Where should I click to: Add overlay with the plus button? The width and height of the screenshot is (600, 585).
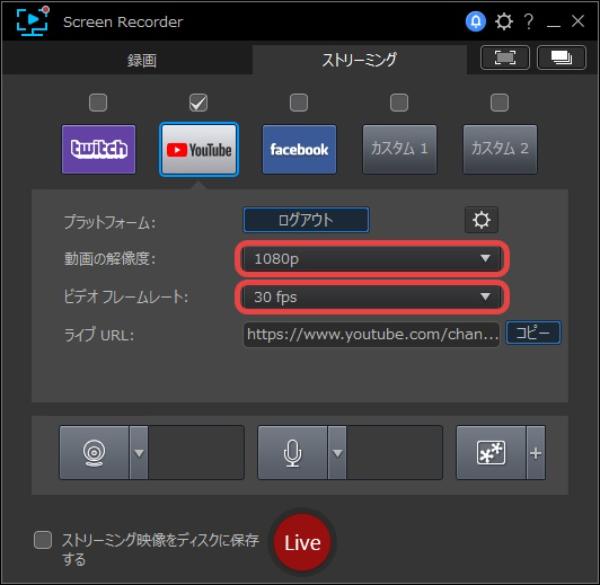(x=536, y=453)
